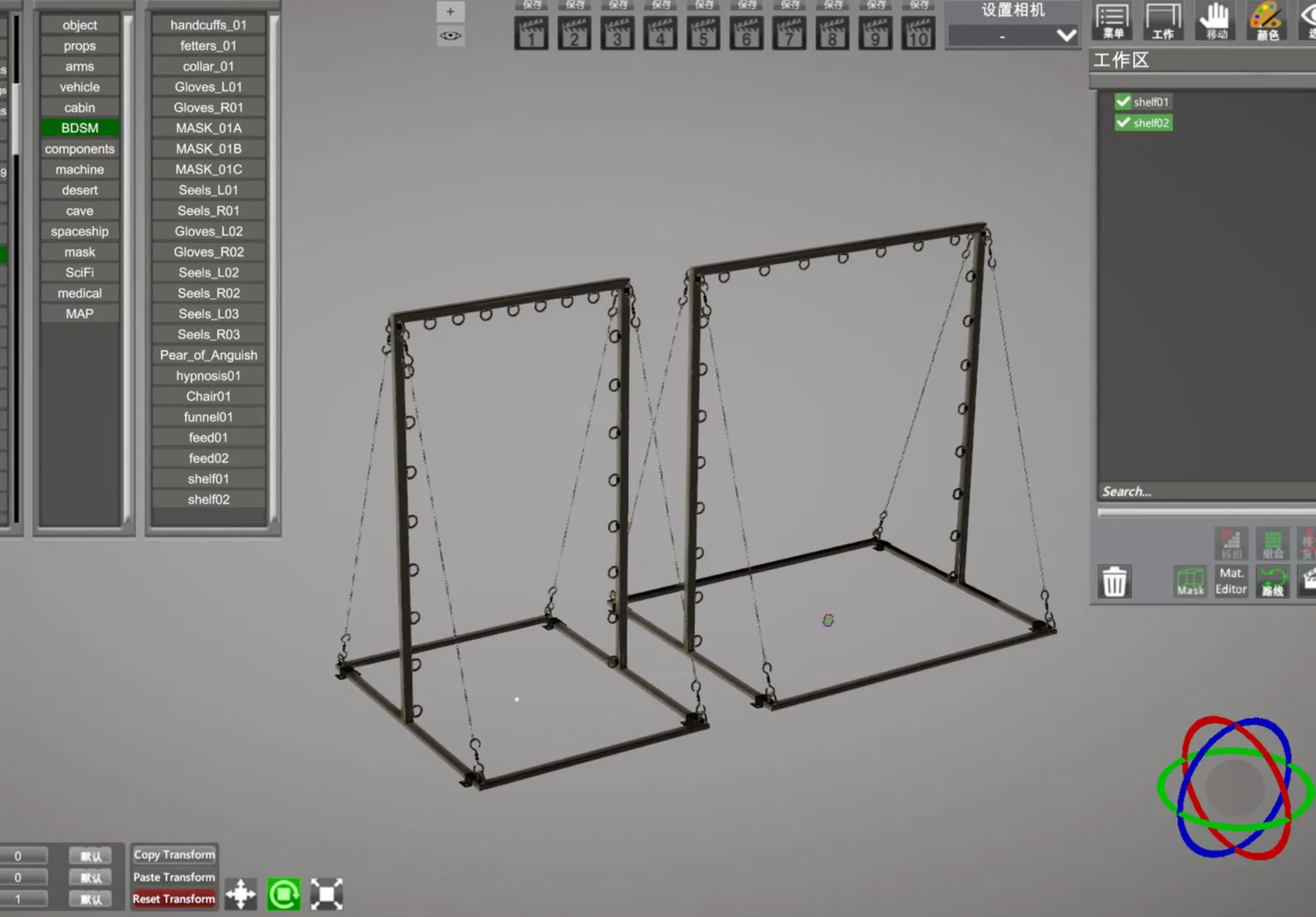Screen dimensions: 1316x917
Task: Select the BDSM category
Action: click(80, 128)
